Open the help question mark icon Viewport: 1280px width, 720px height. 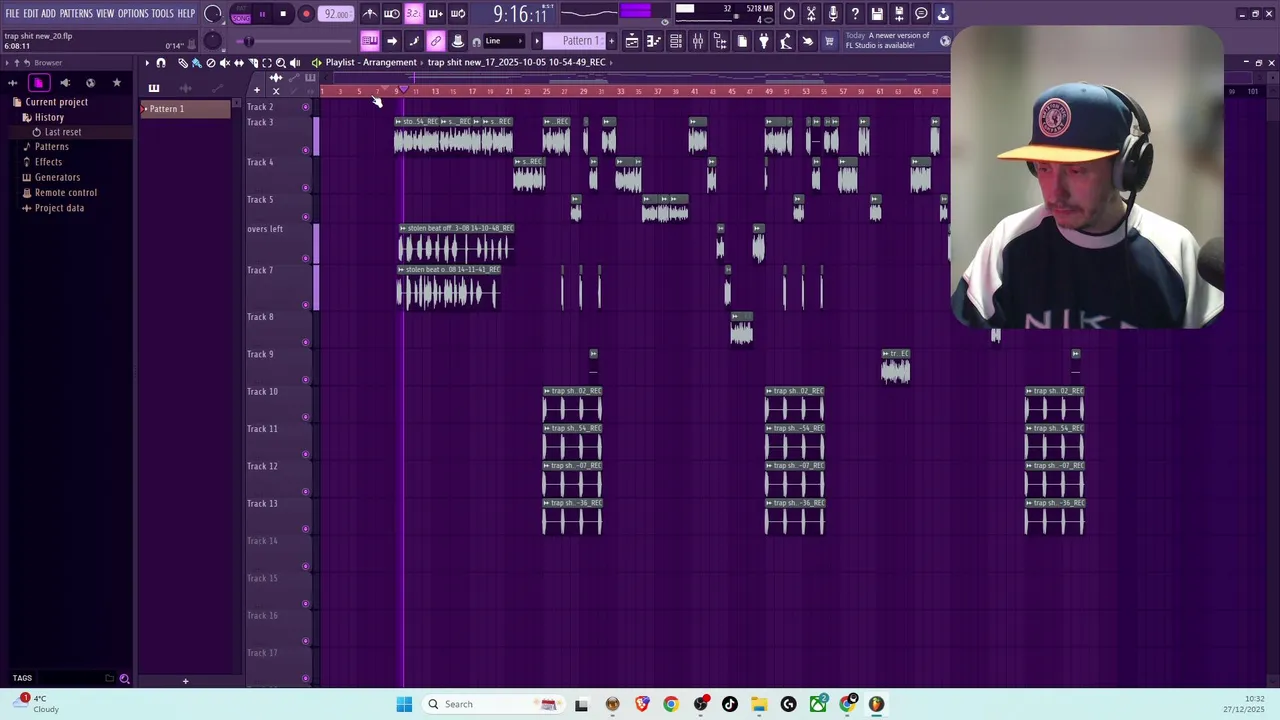point(855,14)
